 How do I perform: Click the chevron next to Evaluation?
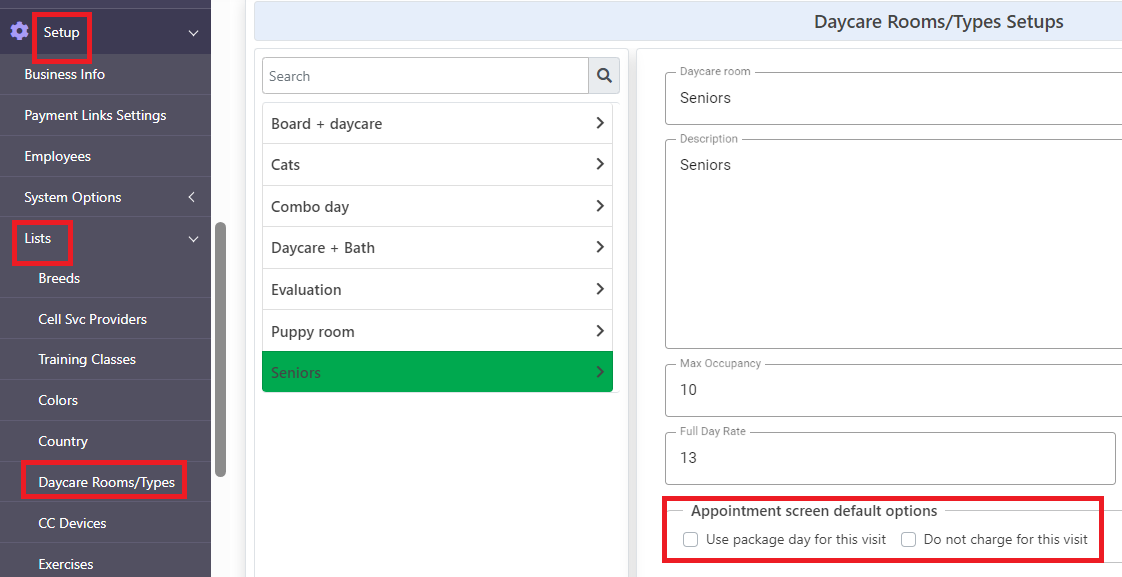(x=600, y=289)
